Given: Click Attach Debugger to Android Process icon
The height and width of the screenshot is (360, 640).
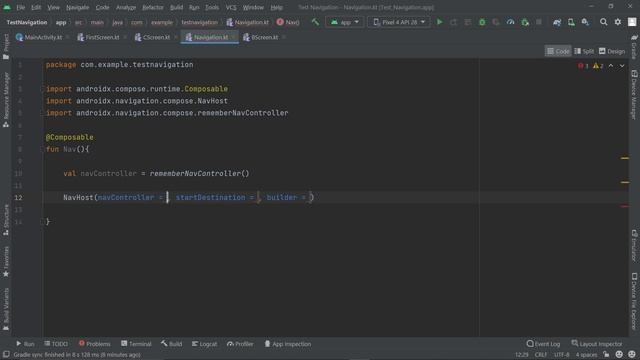Looking at the screenshot, I should tap(525, 22).
